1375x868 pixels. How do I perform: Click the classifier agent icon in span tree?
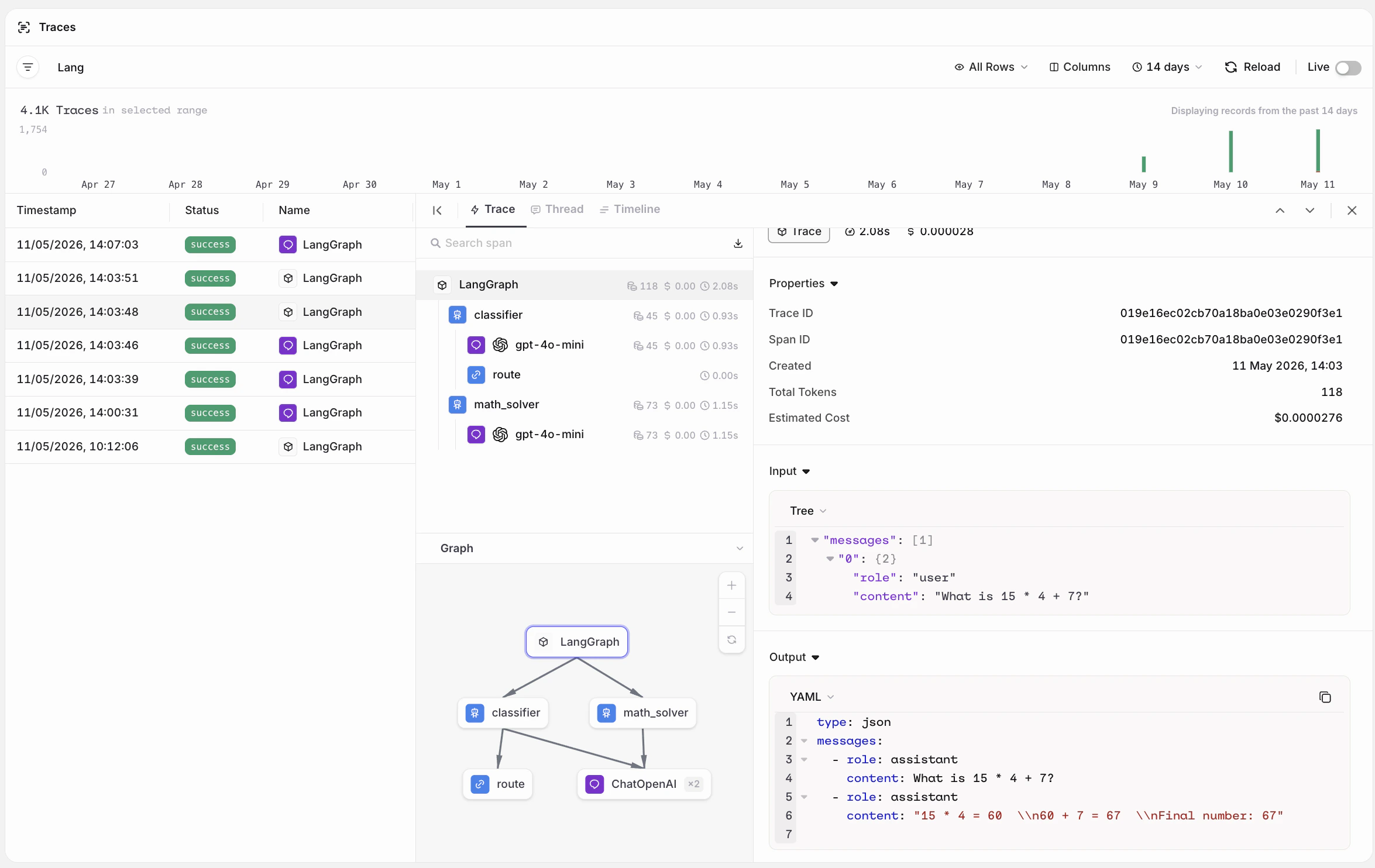coord(458,315)
